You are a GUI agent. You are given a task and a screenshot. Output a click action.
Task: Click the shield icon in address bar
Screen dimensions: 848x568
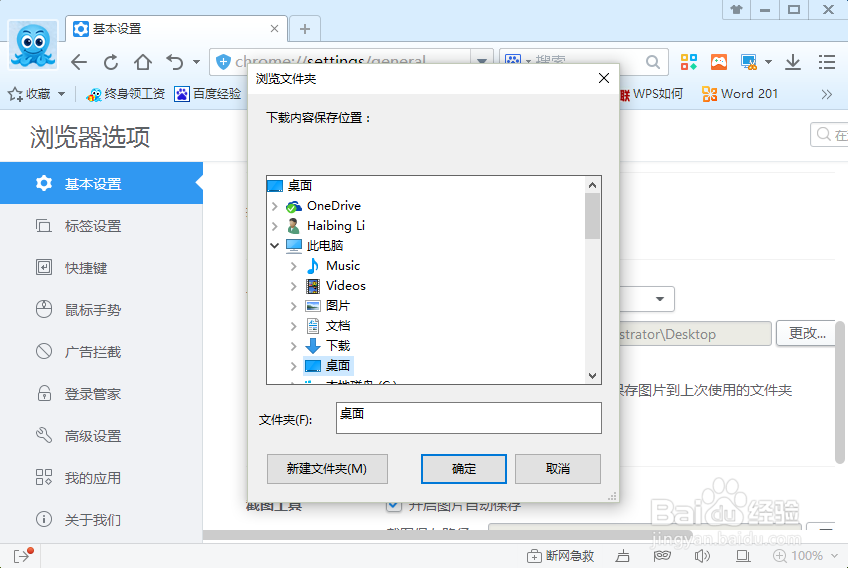223,62
